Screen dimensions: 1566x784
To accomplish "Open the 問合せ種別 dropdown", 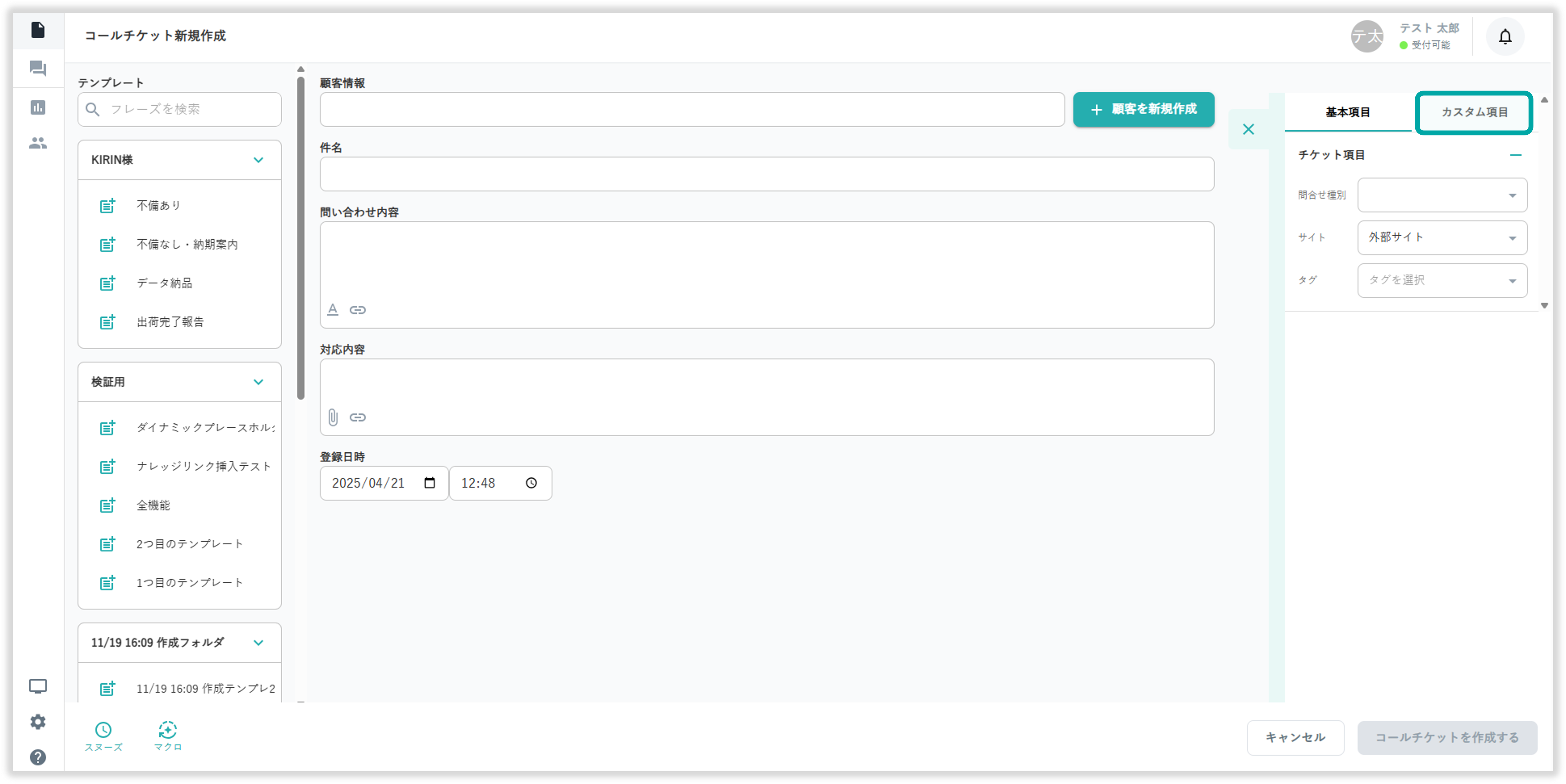I will pyautogui.click(x=1442, y=195).
